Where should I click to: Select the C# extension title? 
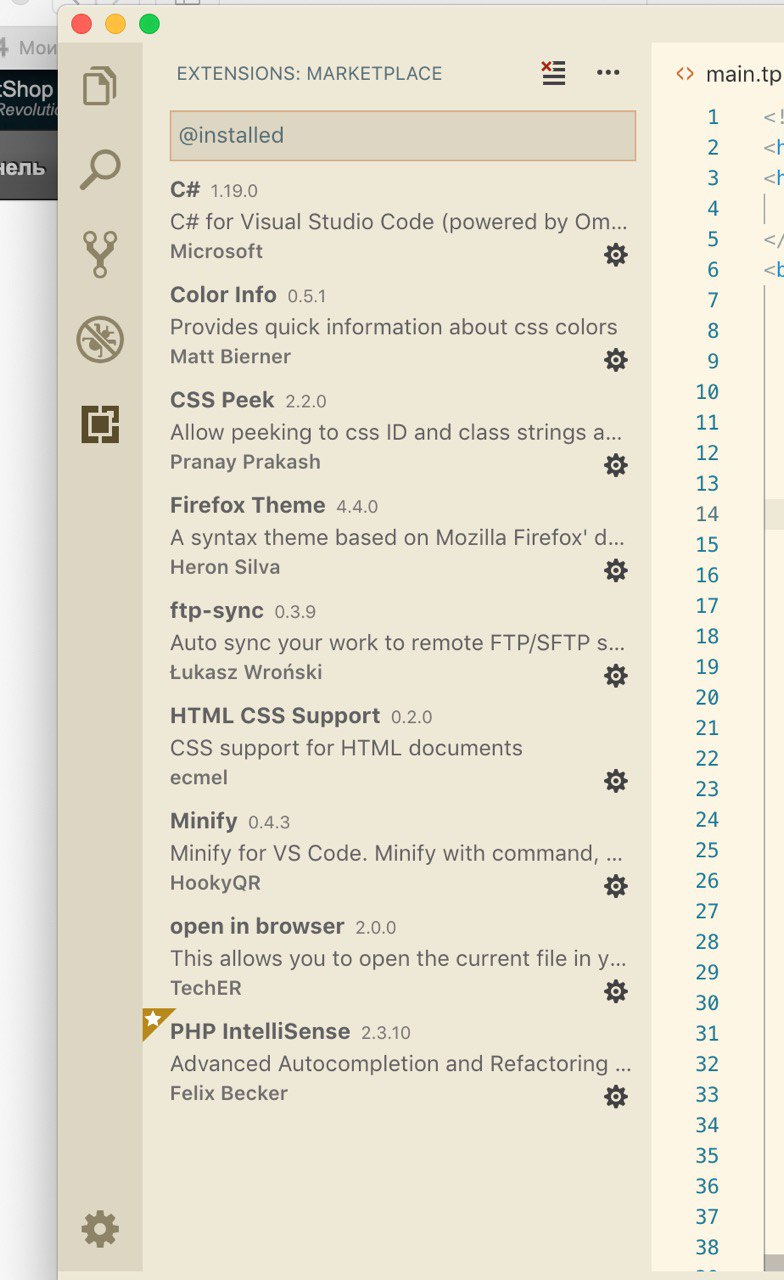[185, 189]
